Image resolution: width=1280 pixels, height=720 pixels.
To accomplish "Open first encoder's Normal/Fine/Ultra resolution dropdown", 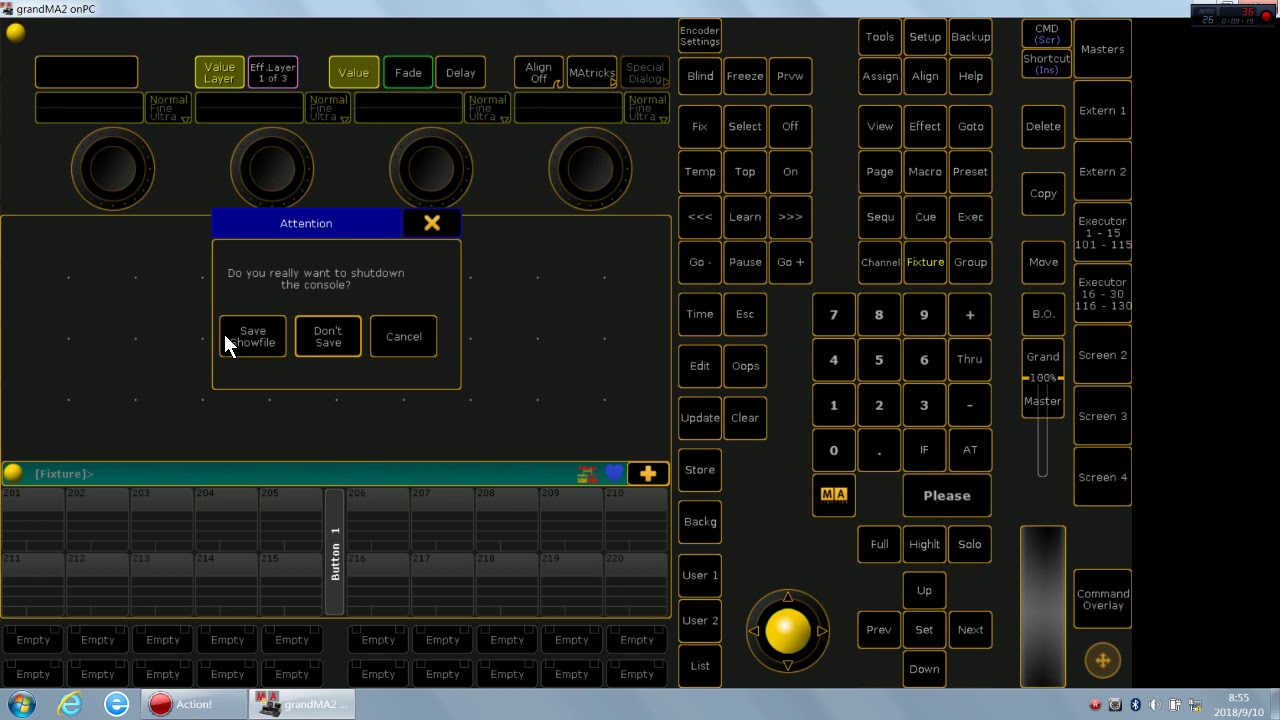I will [x=168, y=108].
